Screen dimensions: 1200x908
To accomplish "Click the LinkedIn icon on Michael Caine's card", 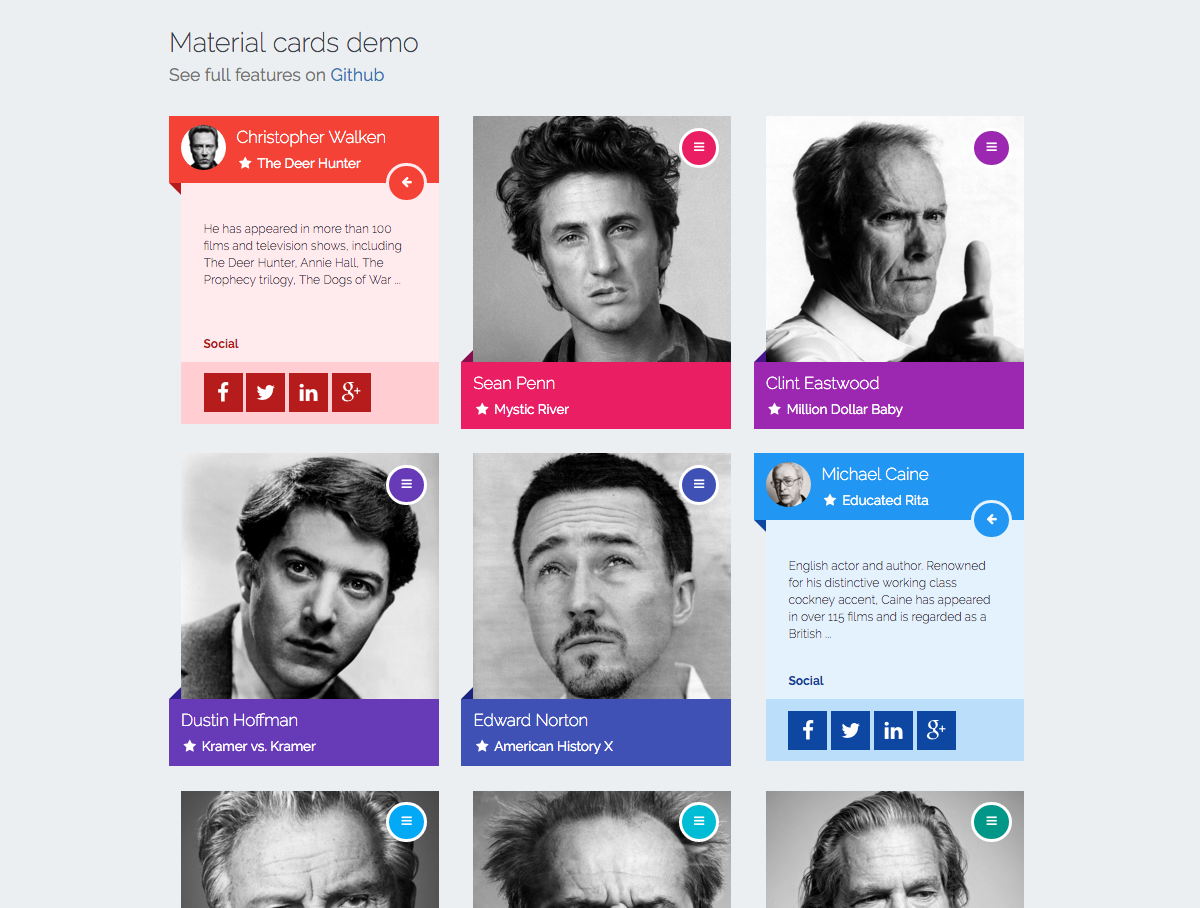I will [x=893, y=730].
